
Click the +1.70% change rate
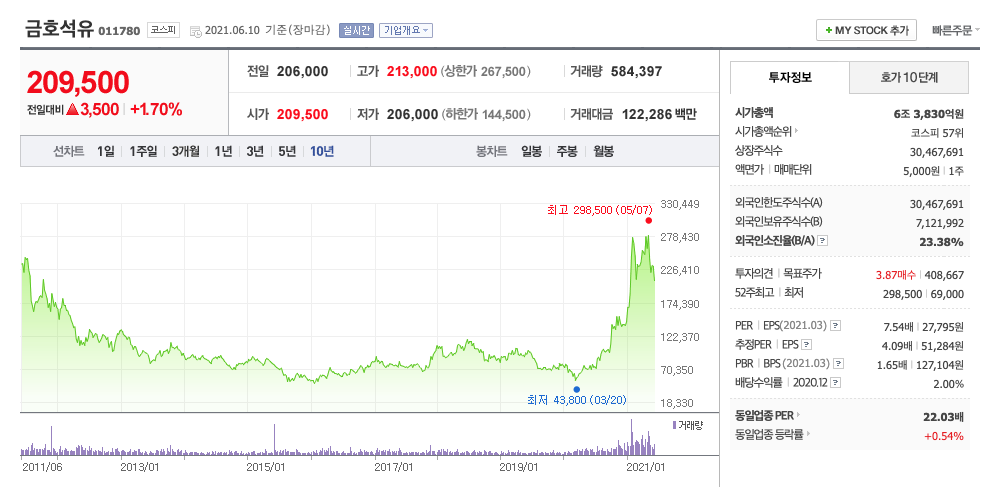tap(156, 109)
